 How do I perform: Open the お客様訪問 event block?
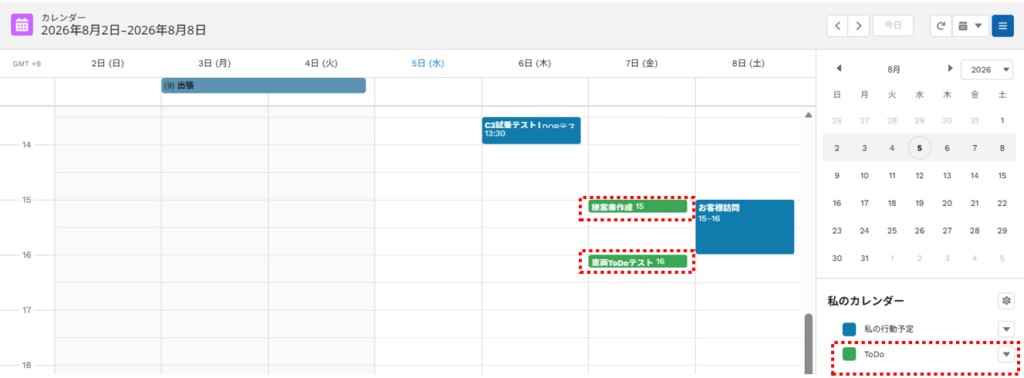pyautogui.click(x=744, y=227)
